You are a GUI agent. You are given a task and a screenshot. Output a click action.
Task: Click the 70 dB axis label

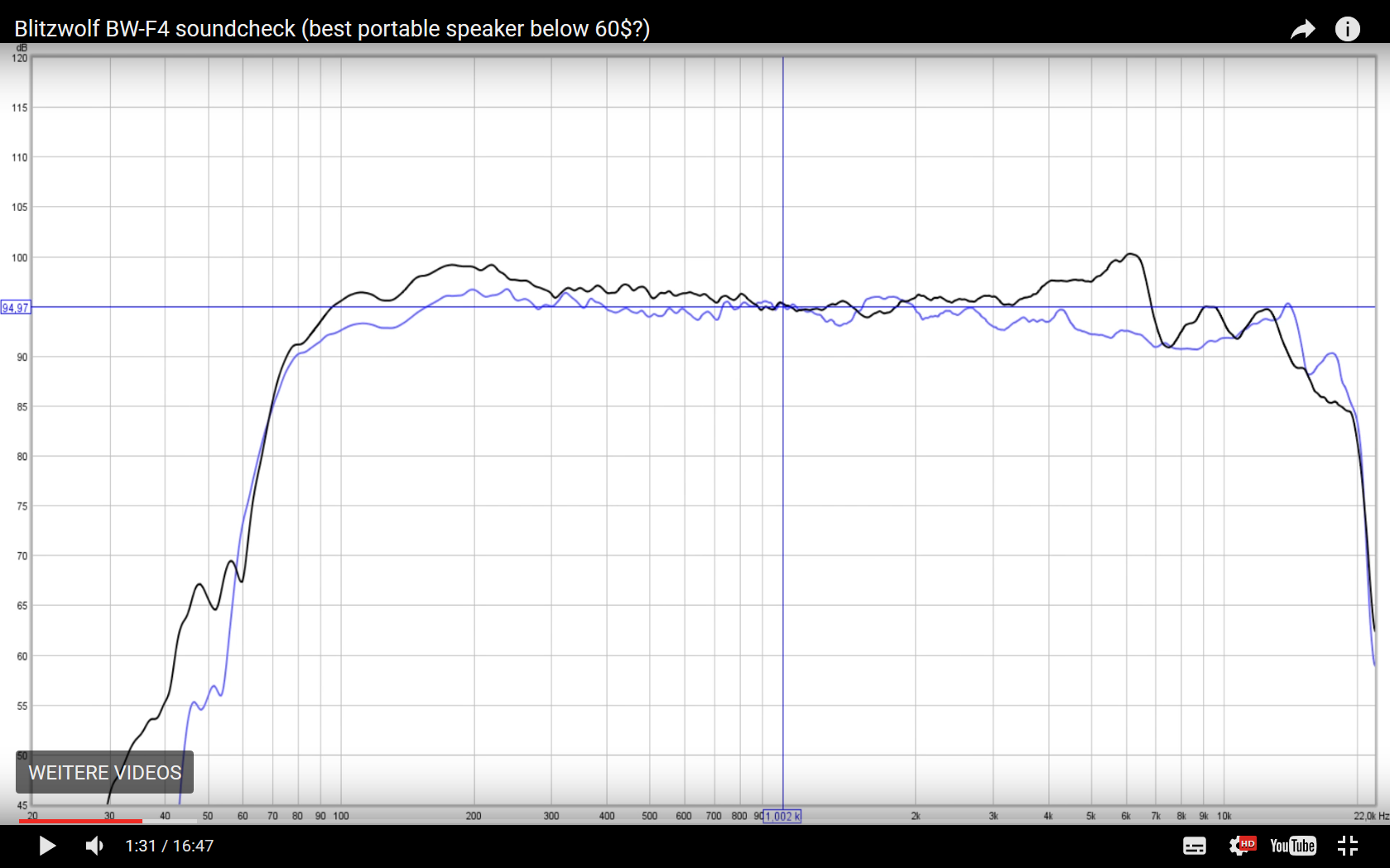(x=22, y=556)
